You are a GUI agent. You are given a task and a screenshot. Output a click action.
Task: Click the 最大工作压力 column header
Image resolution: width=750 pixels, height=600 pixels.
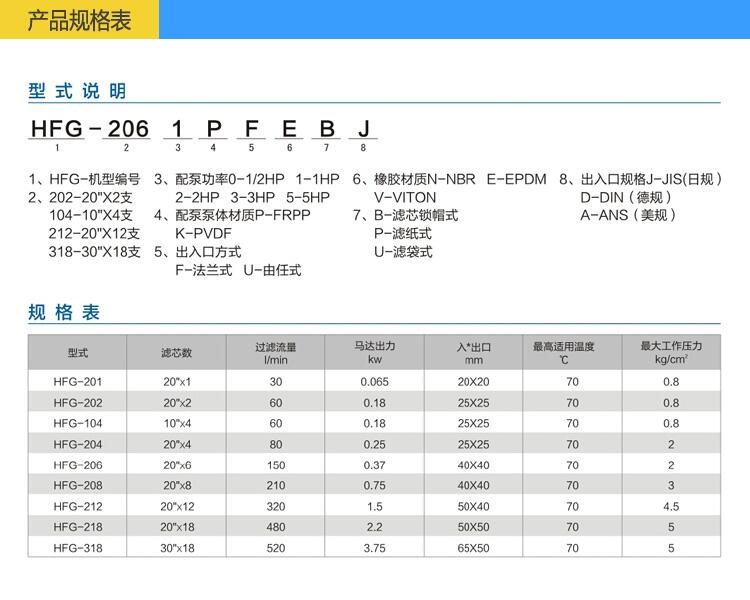tap(671, 353)
